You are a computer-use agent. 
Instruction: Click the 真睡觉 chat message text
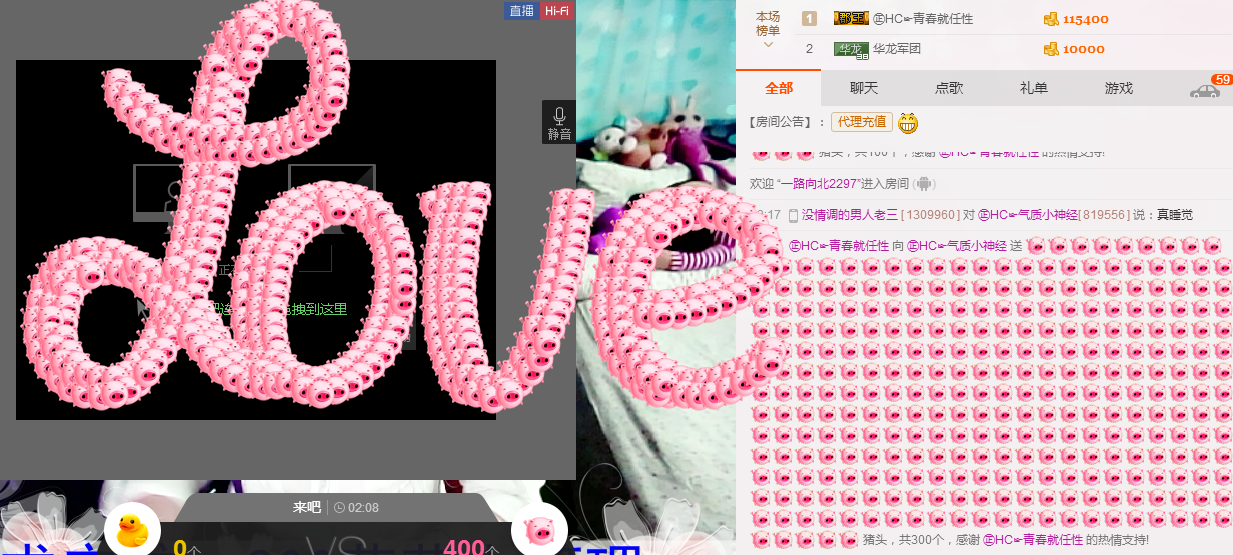(x=1175, y=215)
